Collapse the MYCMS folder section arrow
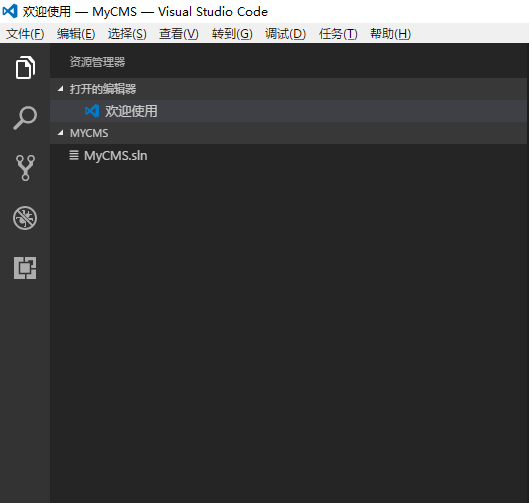Image resolution: width=529 pixels, height=503 pixels. point(60,133)
